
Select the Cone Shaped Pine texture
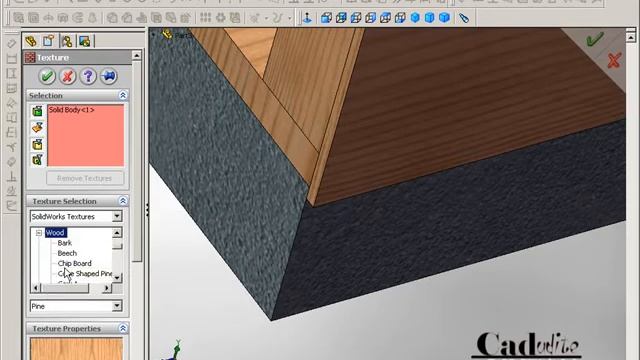click(85, 273)
